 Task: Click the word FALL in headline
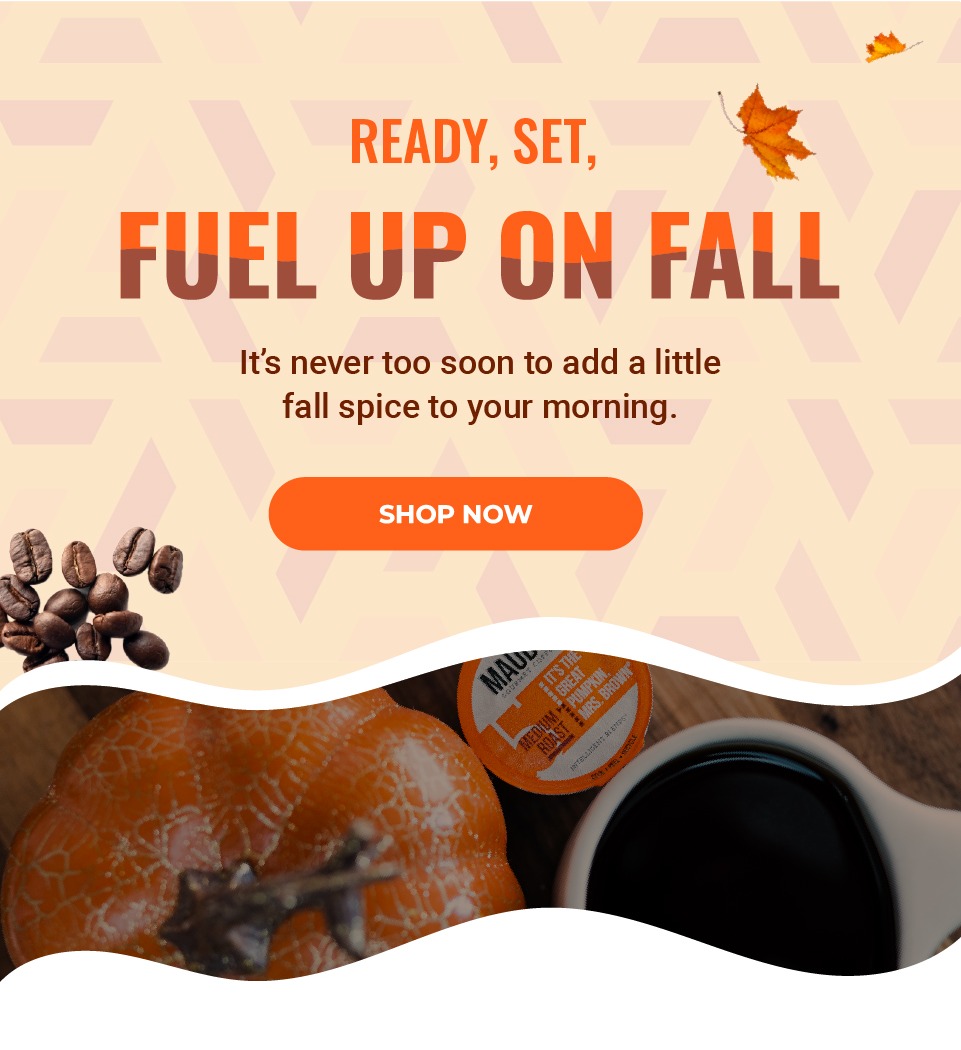pyautogui.click(x=744, y=254)
